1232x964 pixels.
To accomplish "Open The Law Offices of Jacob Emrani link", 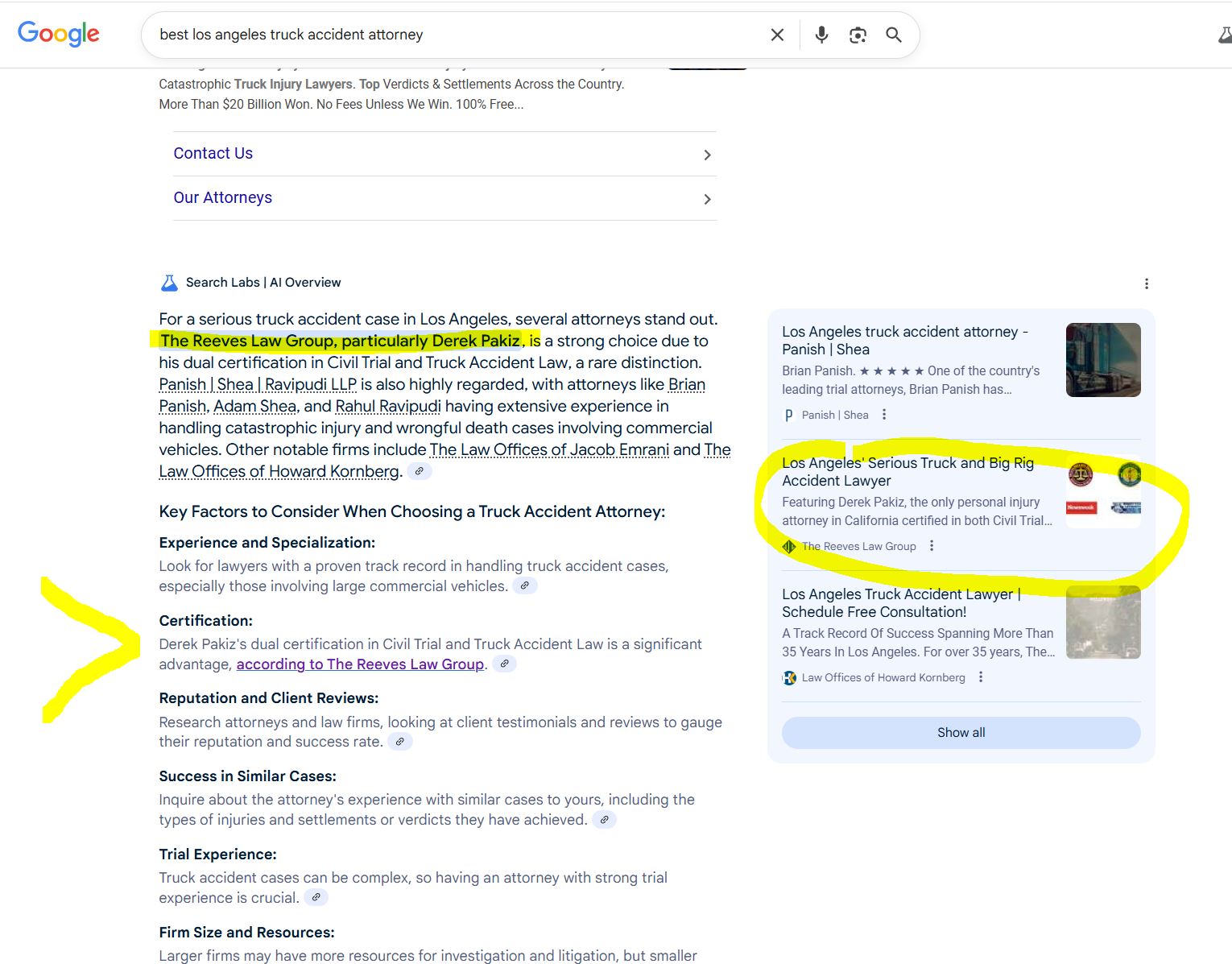I will click(x=549, y=449).
